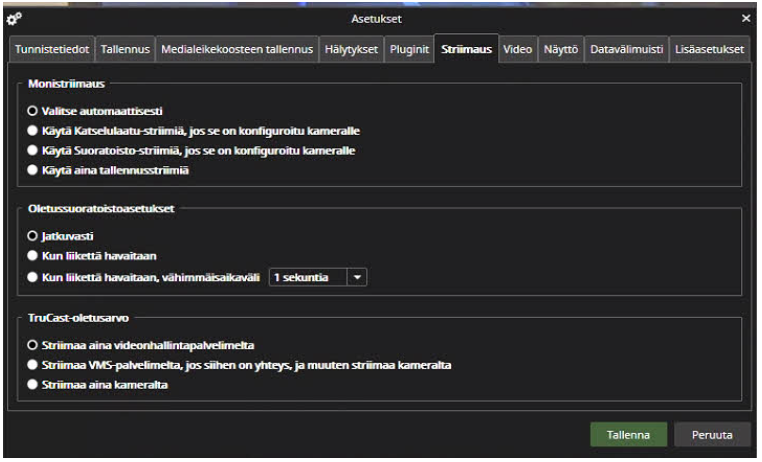Viewport: 762px width, 462px height.
Task: Select 'Jatkuvasti' playback radio option
Action: tap(33, 236)
